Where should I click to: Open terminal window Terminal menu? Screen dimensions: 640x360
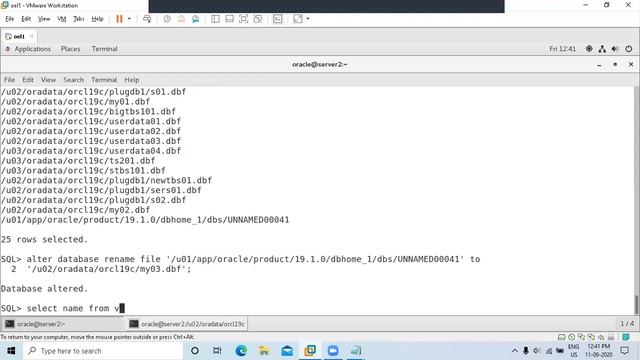pyautogui.click(x=104, y=80)
